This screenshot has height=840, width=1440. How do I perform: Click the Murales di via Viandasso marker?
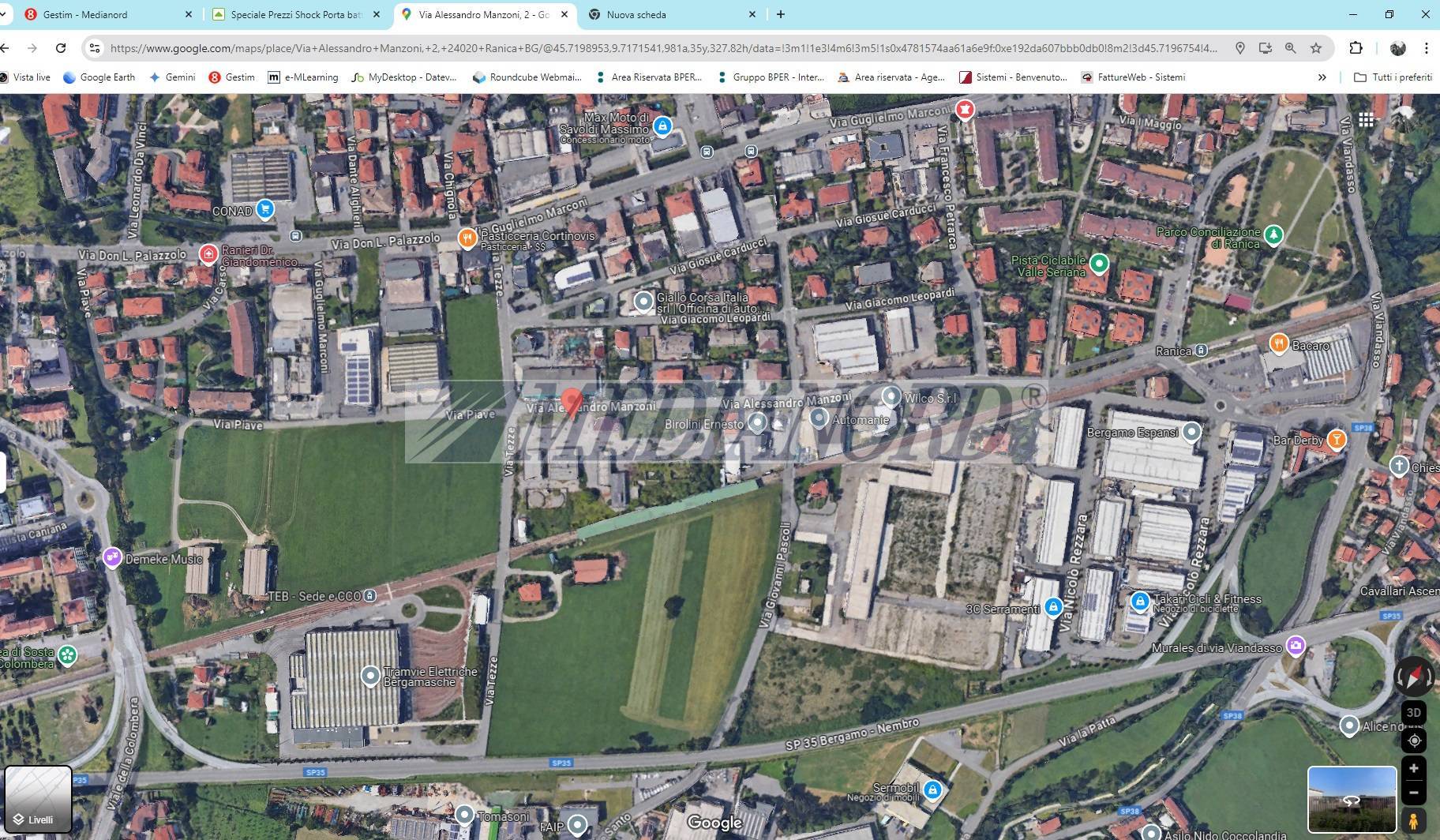(x=1295, y=646)
